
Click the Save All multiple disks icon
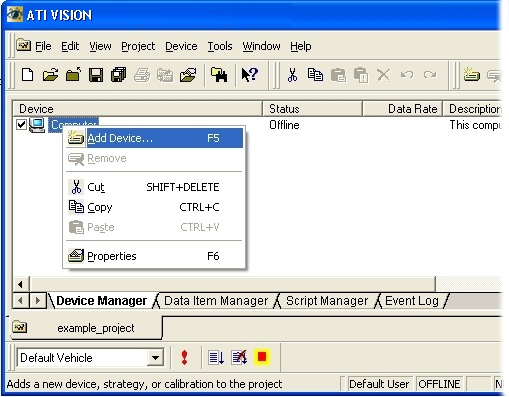pos(119,75)
